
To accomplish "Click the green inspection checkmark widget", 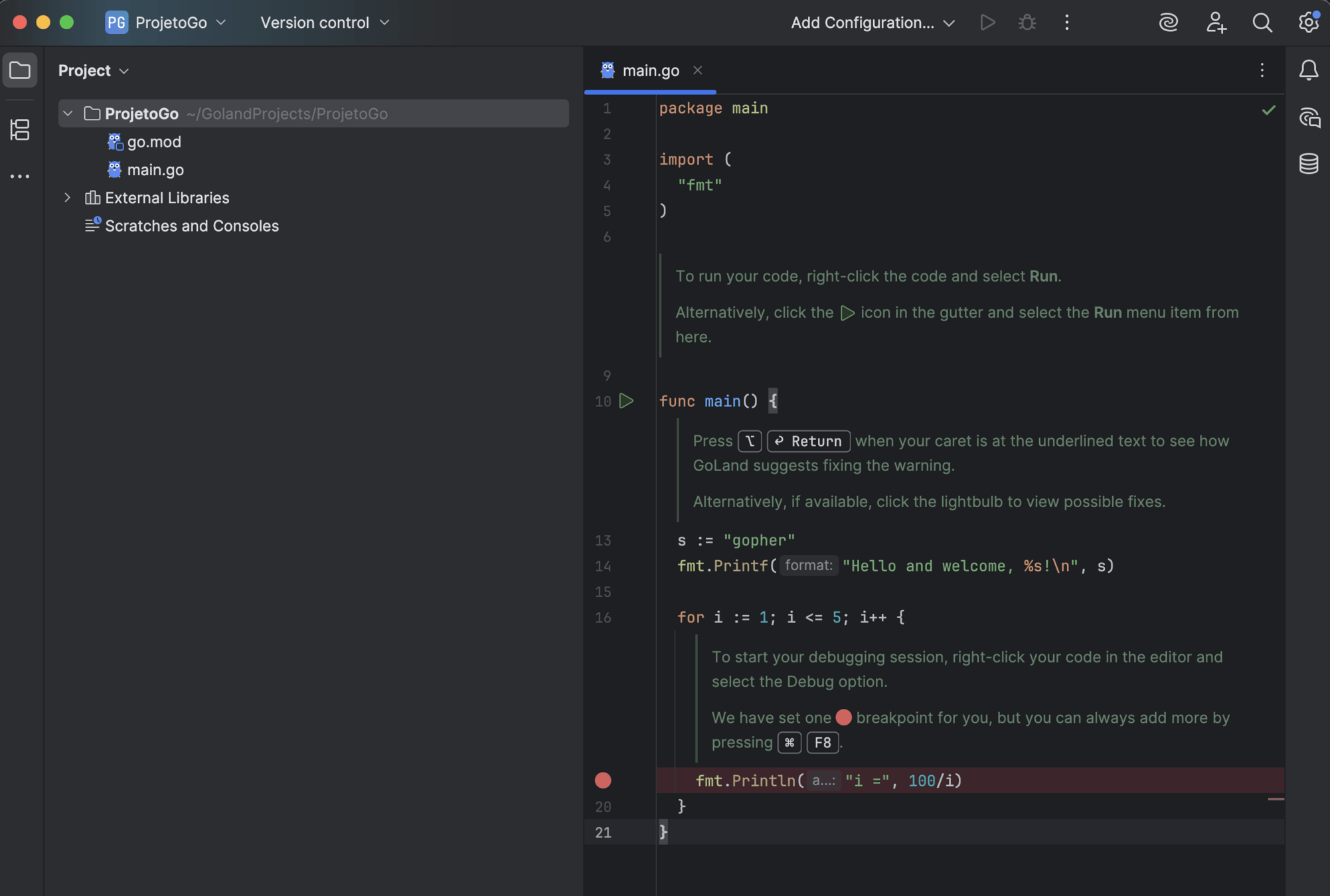I will (1268, 110).
